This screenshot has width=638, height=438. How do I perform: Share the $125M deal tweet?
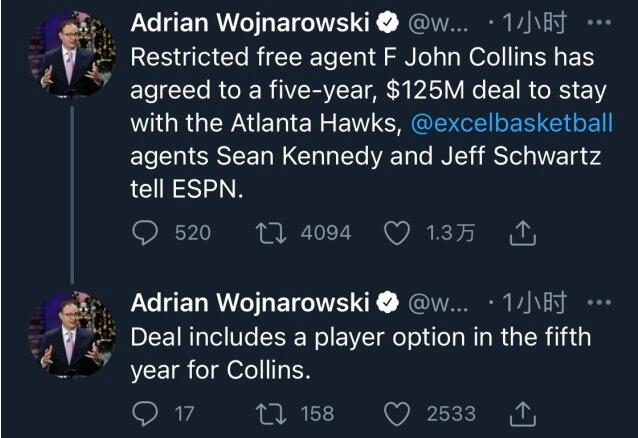click(x=524, y=233)
